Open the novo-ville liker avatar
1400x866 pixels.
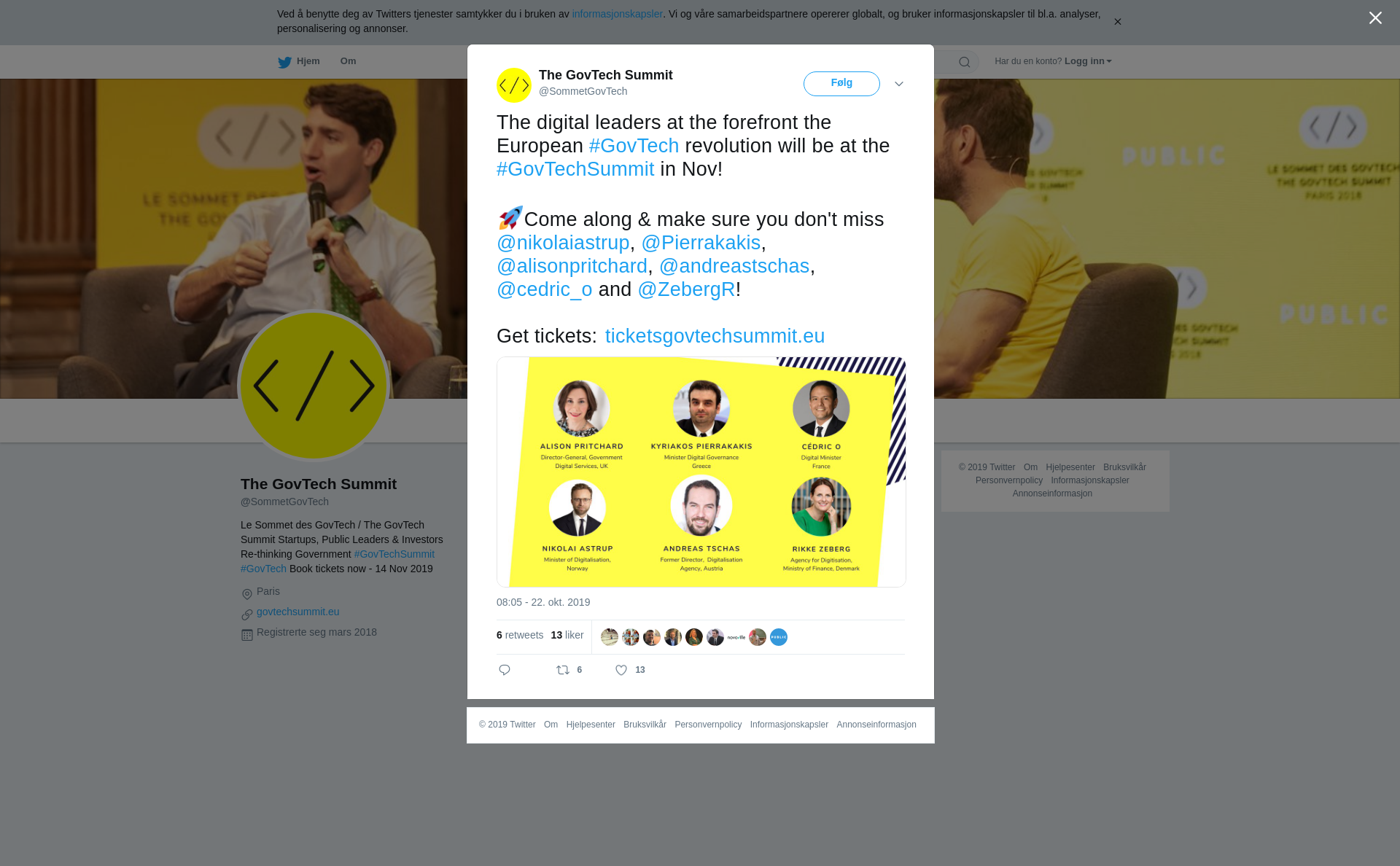[x=736, y=637]
